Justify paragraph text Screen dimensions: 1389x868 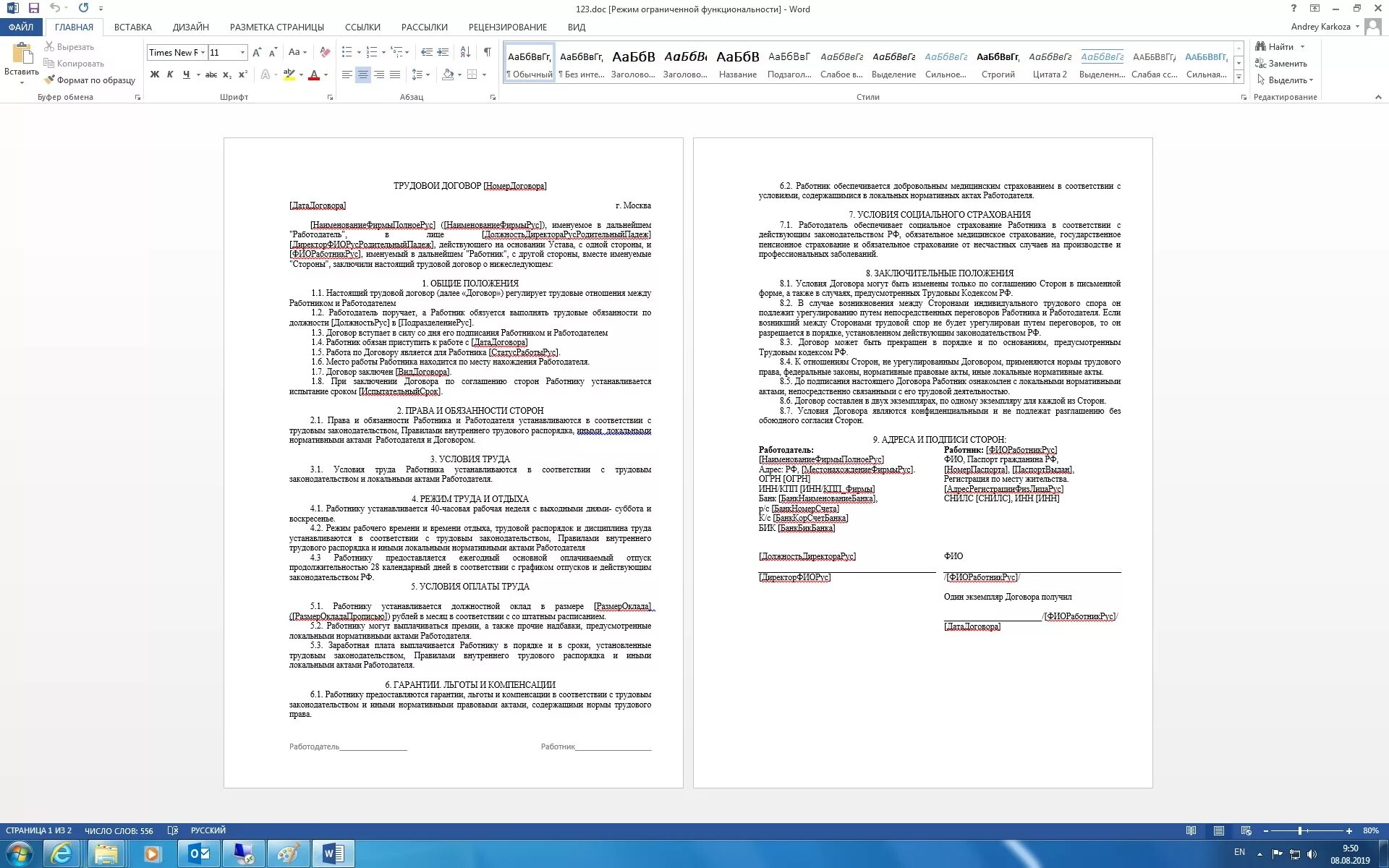395,75
